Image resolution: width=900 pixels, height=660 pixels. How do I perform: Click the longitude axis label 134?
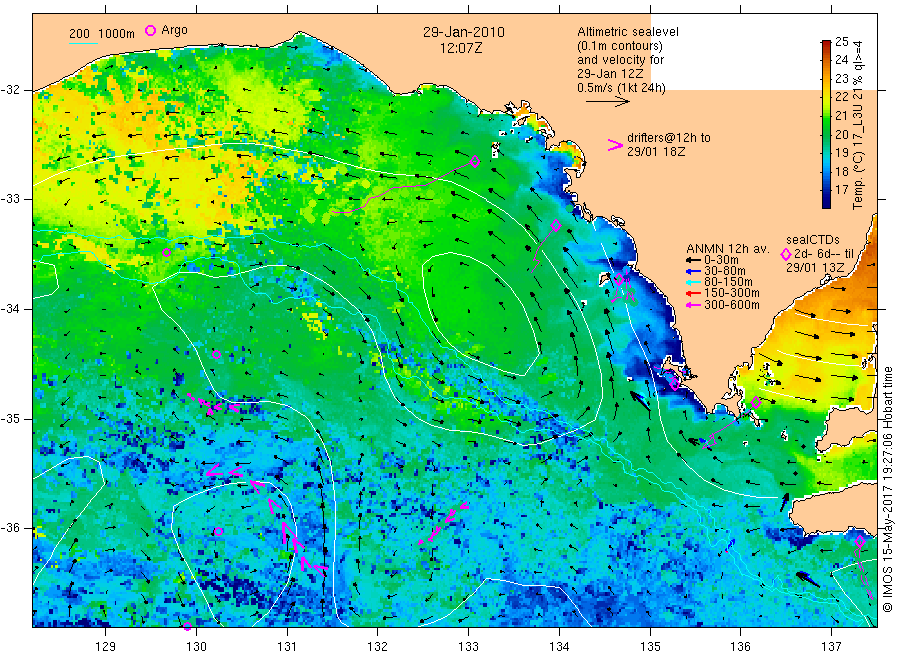[559, 647]
